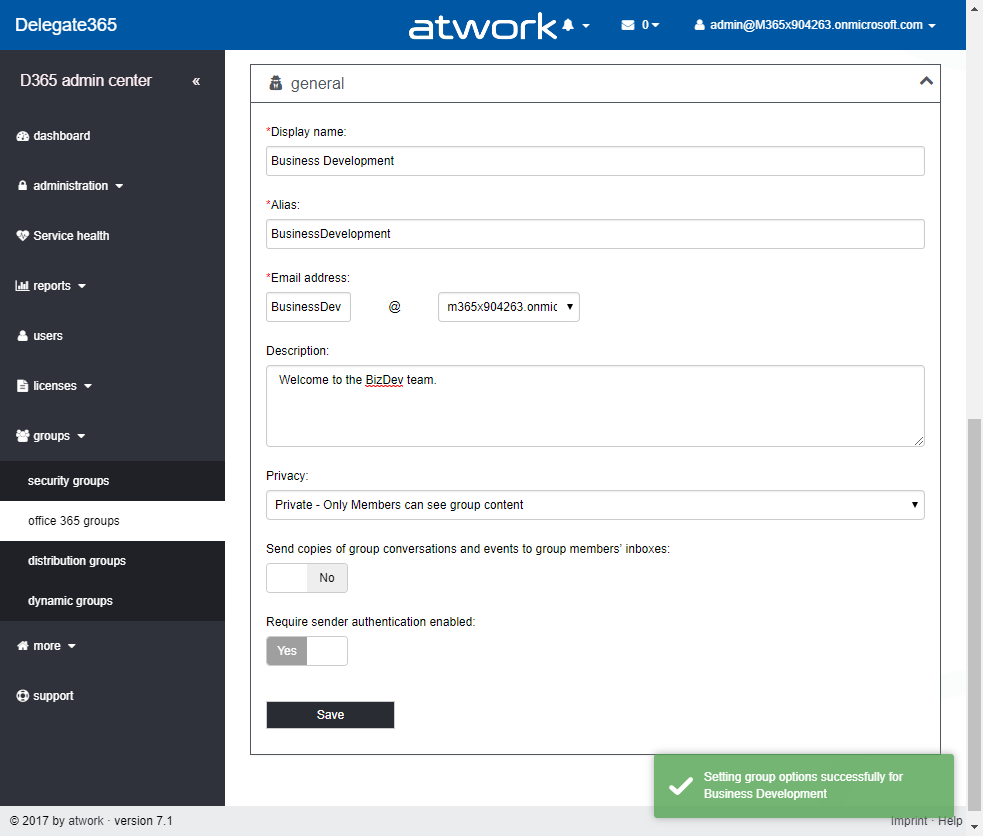Click the dashboard gauge icon
Image resolution: width=983 pixels, height=836 pixels.
click(23, 136)
